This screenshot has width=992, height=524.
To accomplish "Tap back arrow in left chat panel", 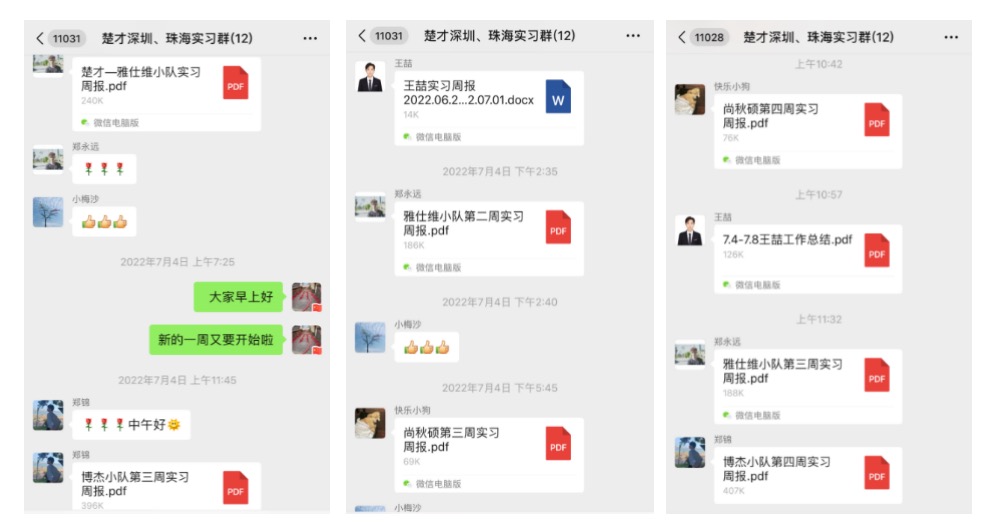I will point(40,39).
